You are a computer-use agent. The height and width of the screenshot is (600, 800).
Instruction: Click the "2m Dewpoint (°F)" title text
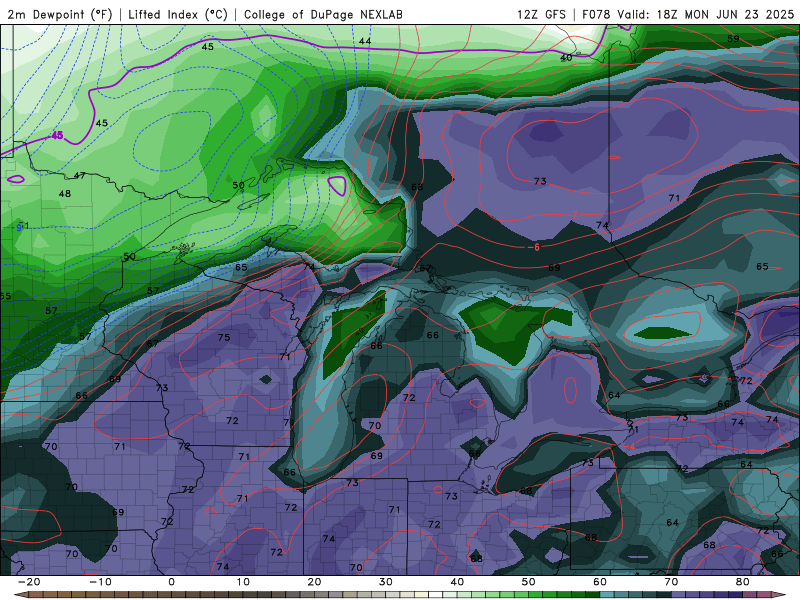60,14
